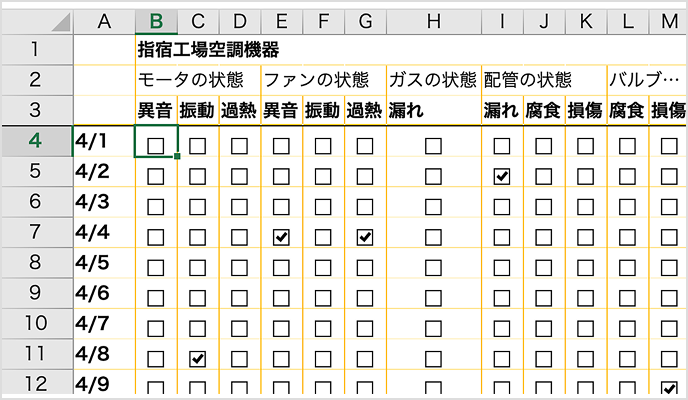Viewport: 688px width, 400px height.
Task: Check the 4/1 motor 異音 checkbox
Action: click(156, 146)
